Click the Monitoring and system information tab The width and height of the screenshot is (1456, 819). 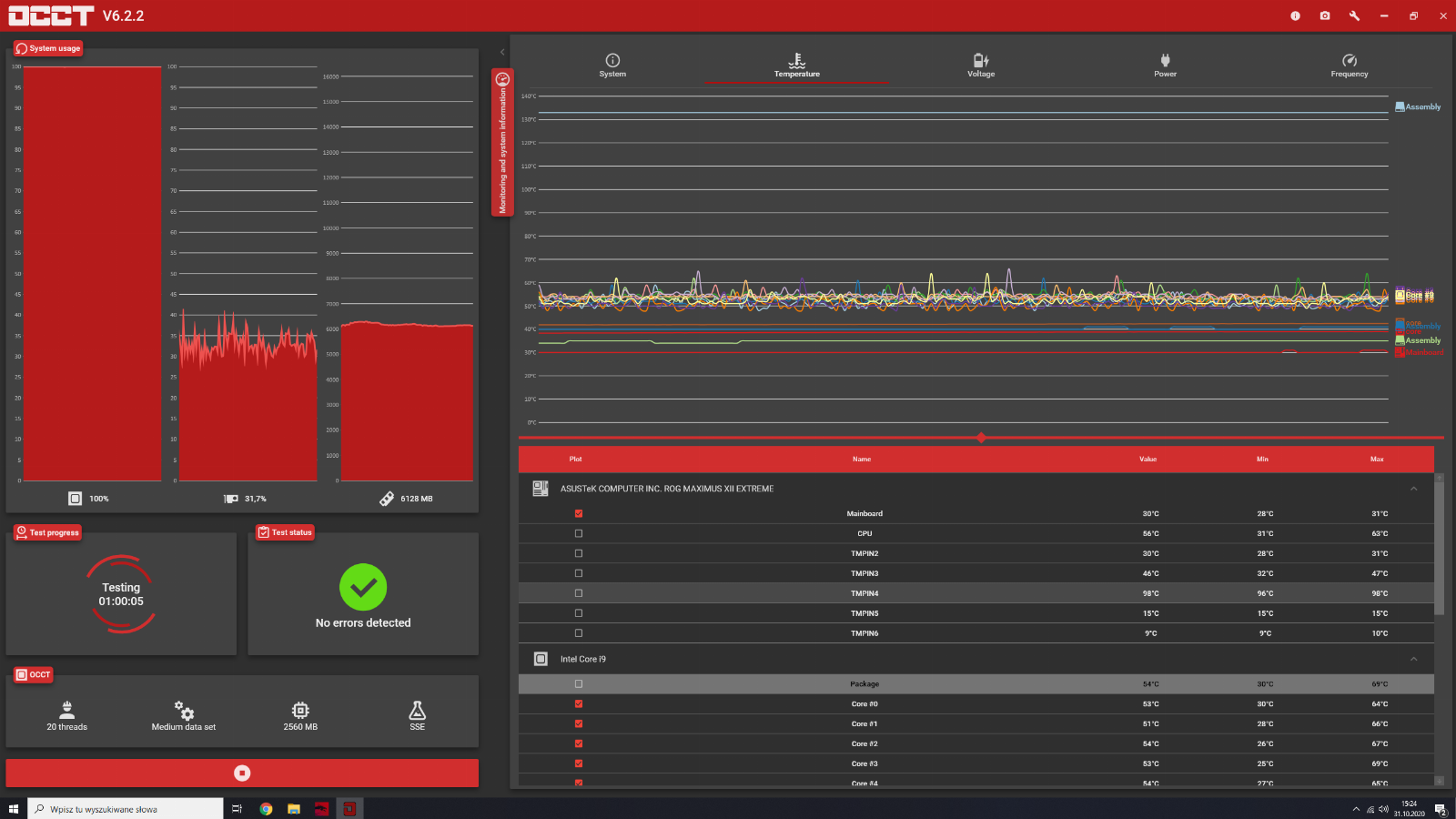pos(502,142)
